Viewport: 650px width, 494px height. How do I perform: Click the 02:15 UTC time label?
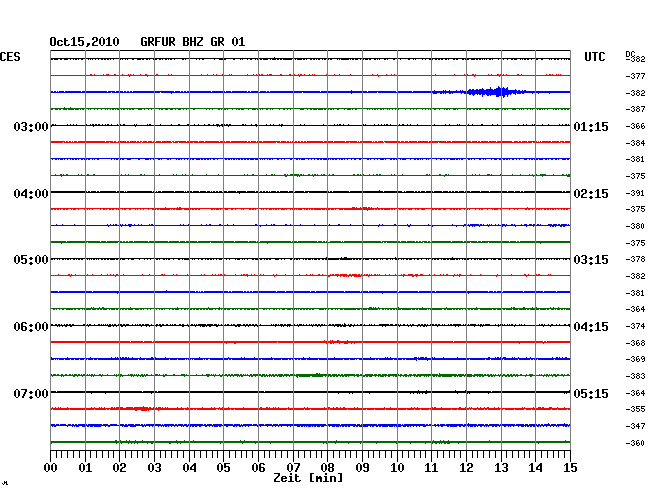(591, 194)
